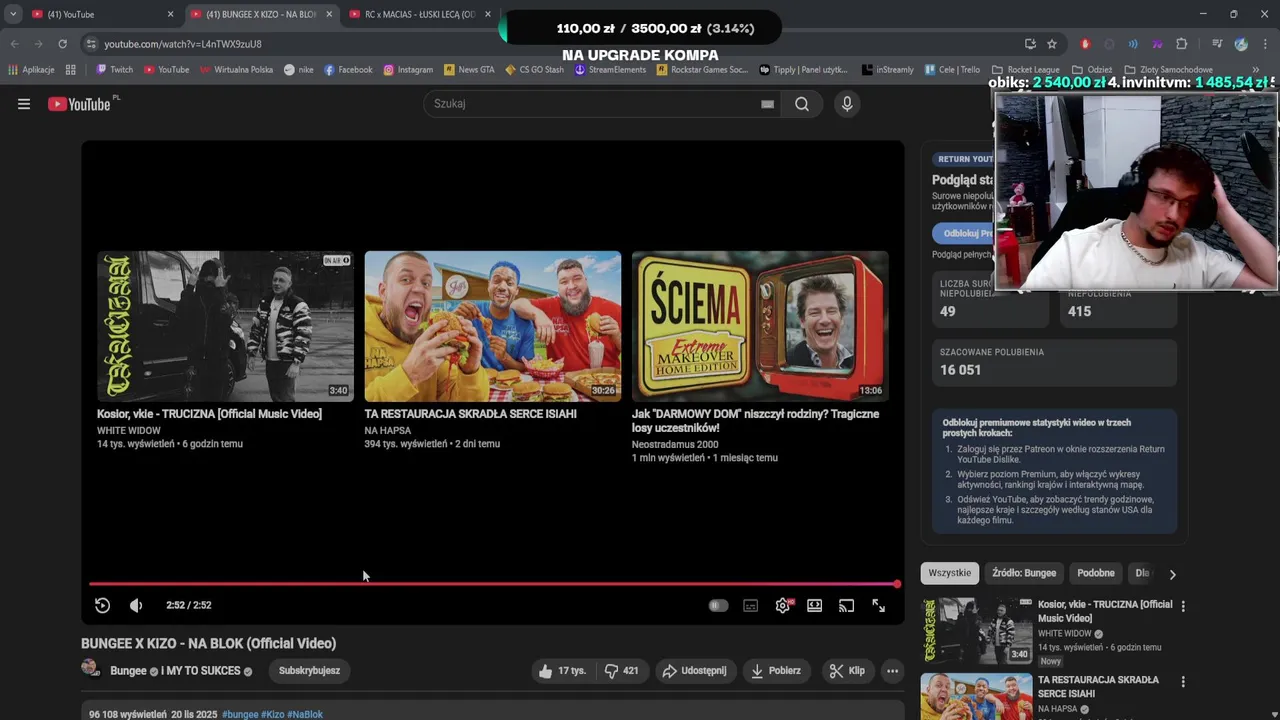Open the tab search dropdown arrow
Viewport: 1280px width, 720px height.
(13, 14)
